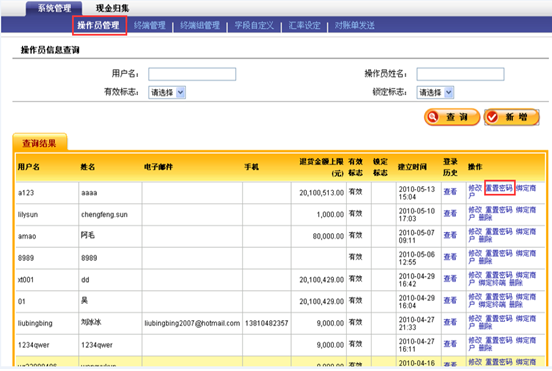The image size is (552, 371).
Task: Click 删除 in the xt001 row
Action: [x=516, y=283]
